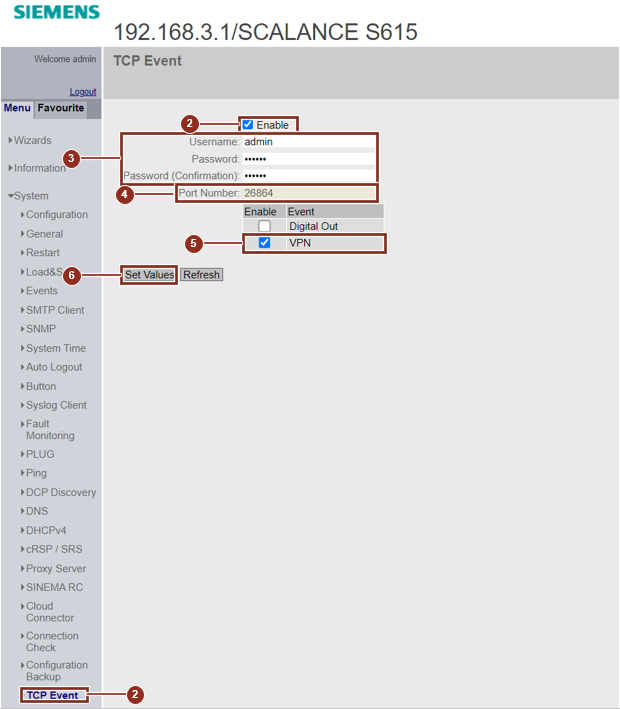Focus the Password field
Image resolution: width=620 pixels, height=709 pixels.
pyautogui.click(x=309, y=159)
